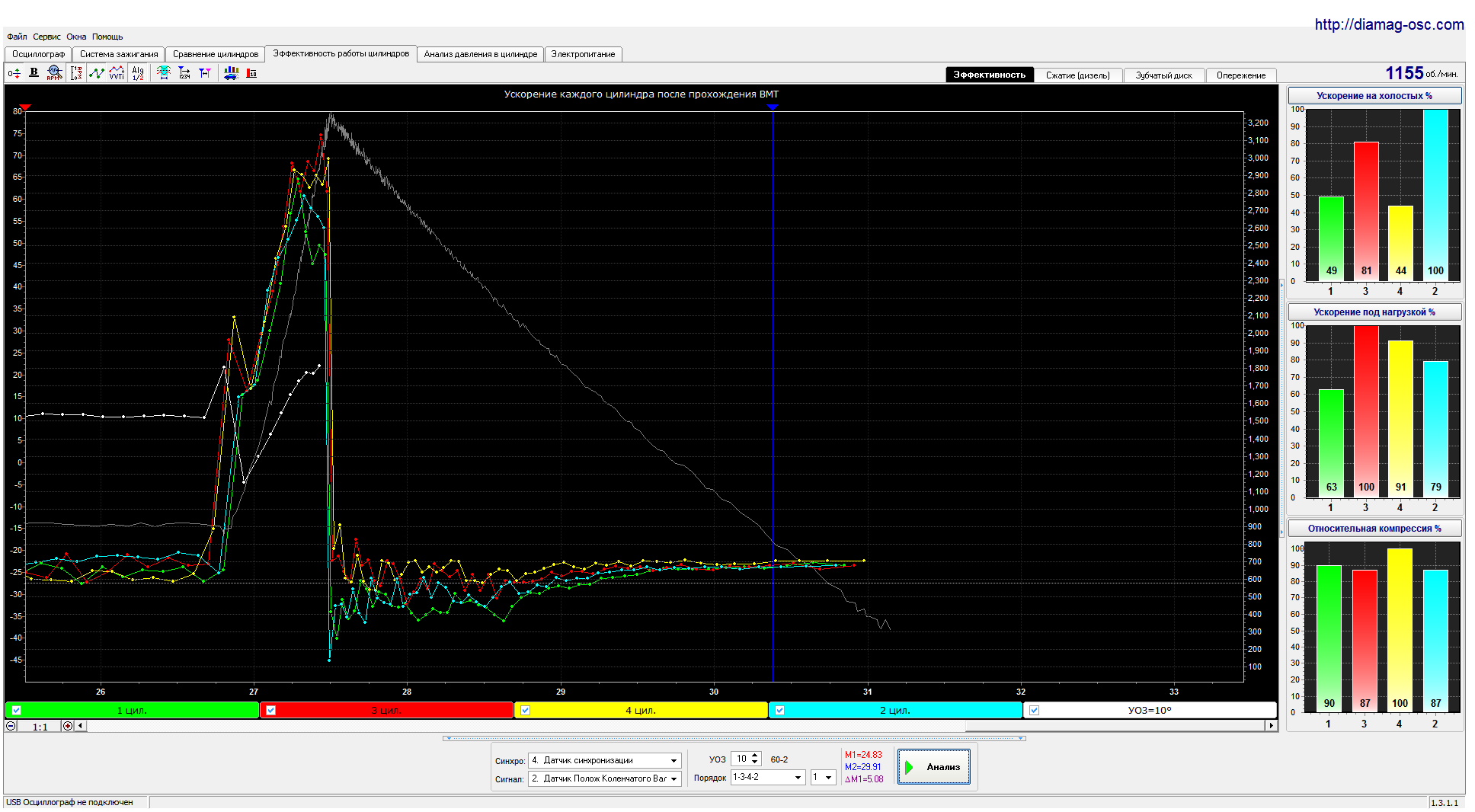This screenshot has height=812, width=1475.
Task: Open the Окна menu
Action: point(76,37)
